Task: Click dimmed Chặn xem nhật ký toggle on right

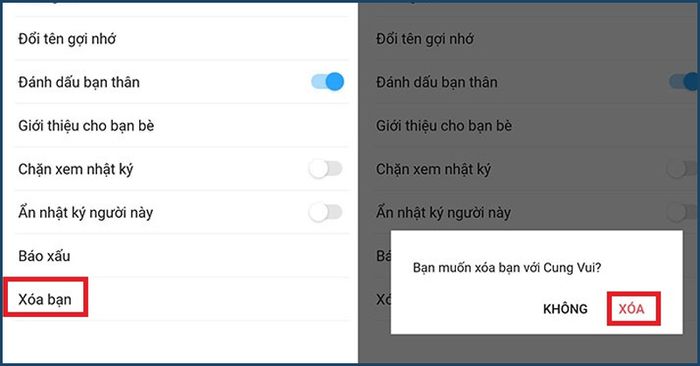Action: 681,169
